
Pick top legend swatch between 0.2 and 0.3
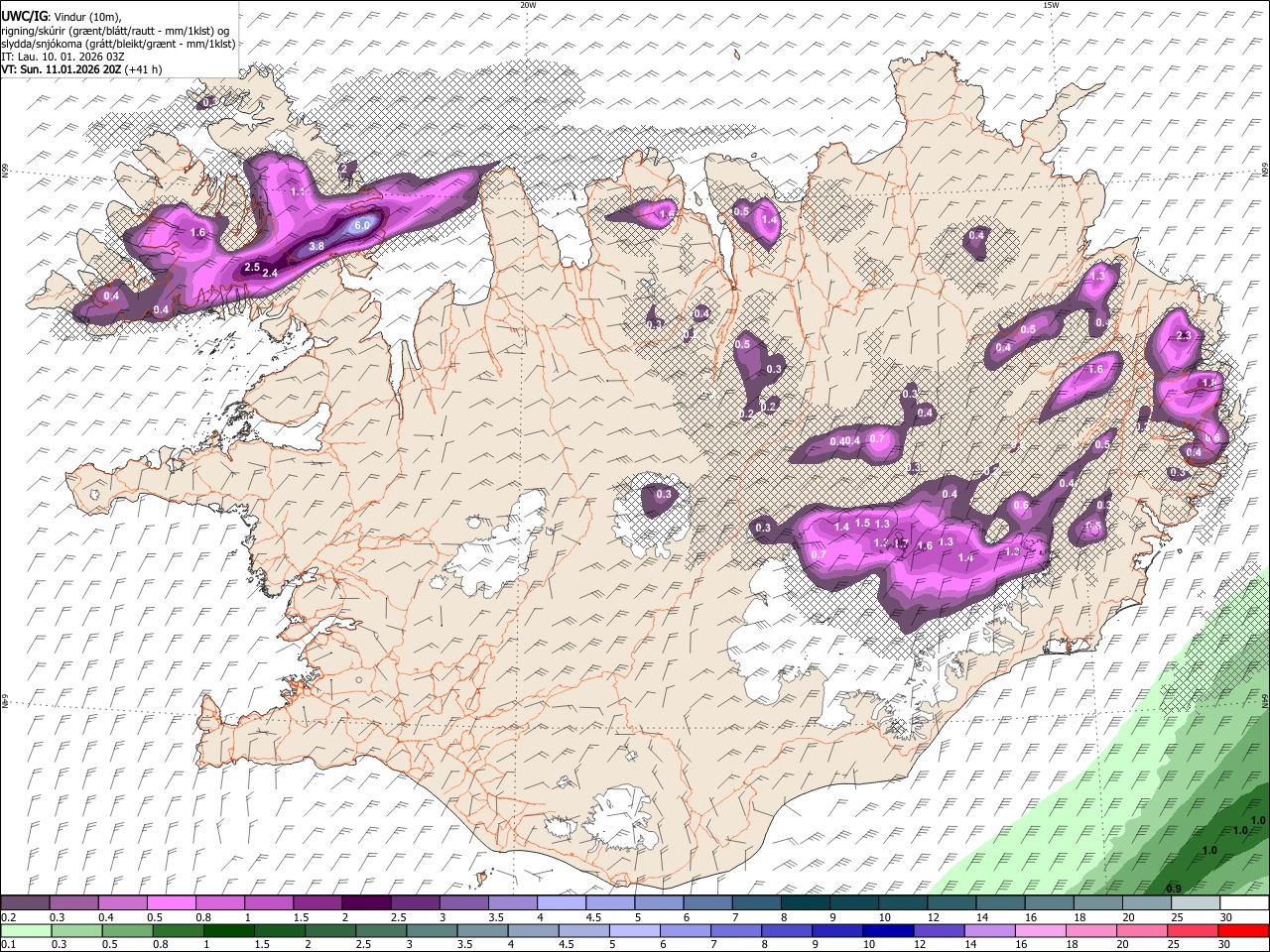(x=25, y=902)
